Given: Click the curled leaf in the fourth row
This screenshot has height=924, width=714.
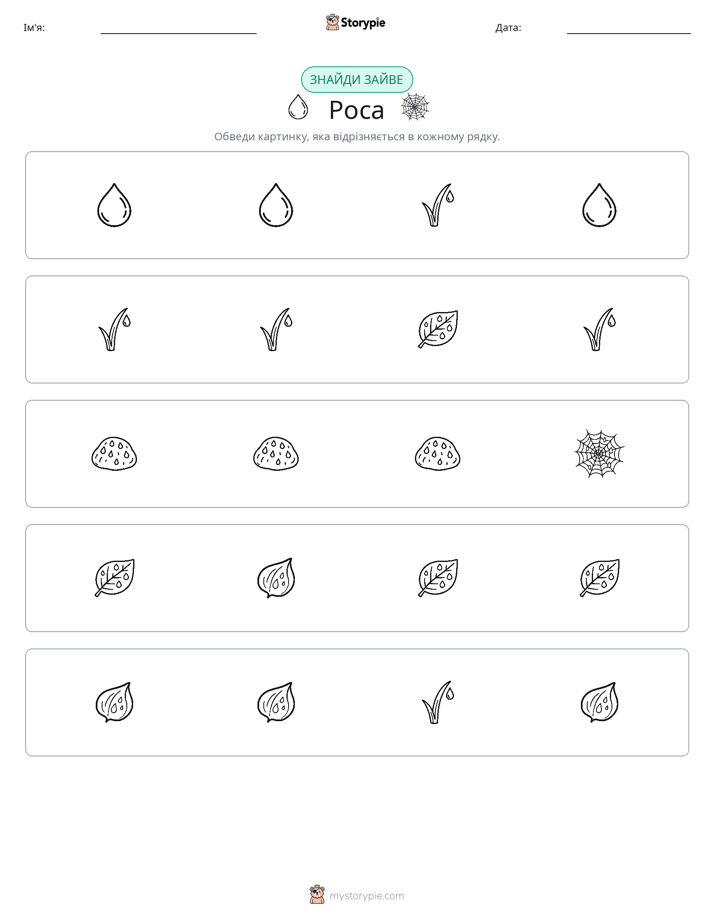Looking at the screenshot, I should pyautogui.click(x=276, y=578).
